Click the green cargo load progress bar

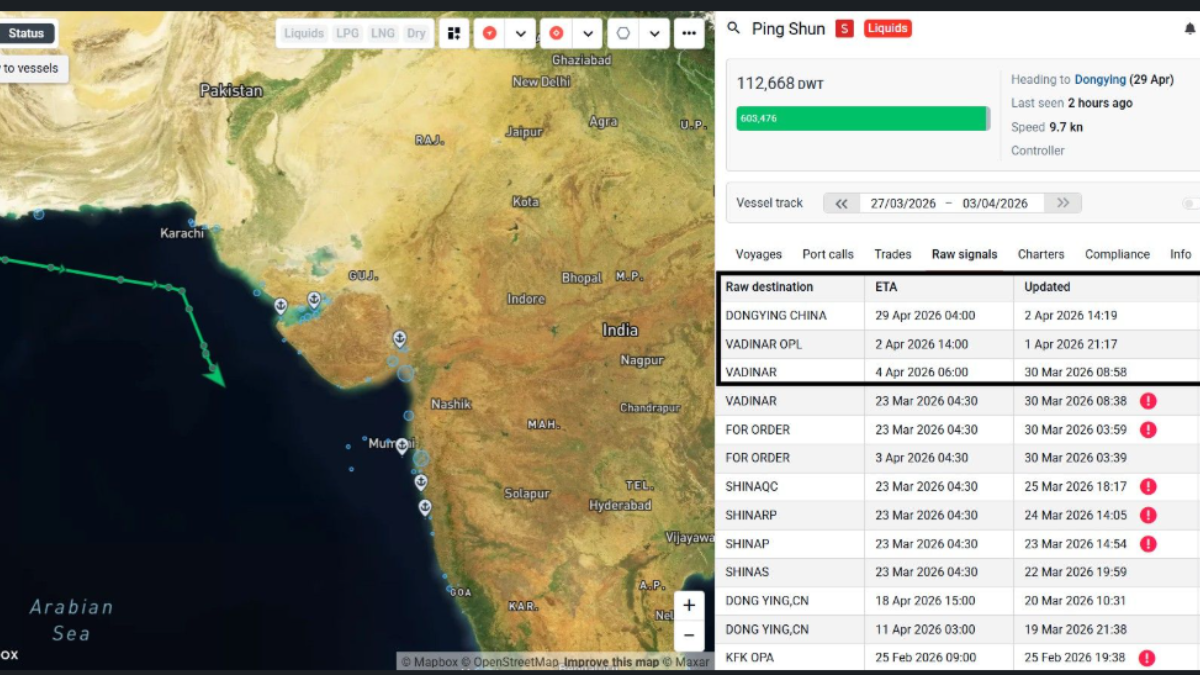(862, 118)
